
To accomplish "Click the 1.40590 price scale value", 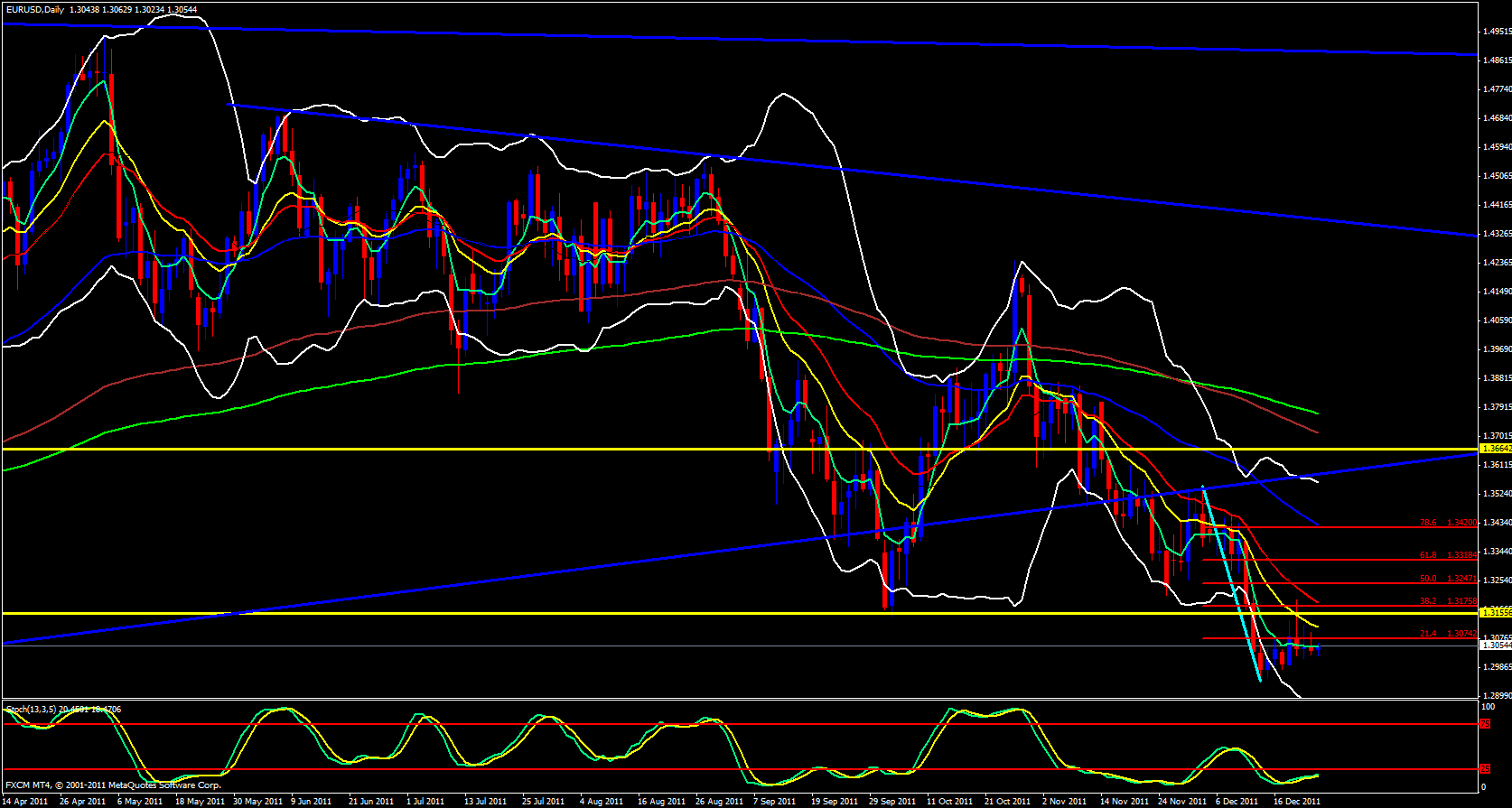I will pos(1497,320).
